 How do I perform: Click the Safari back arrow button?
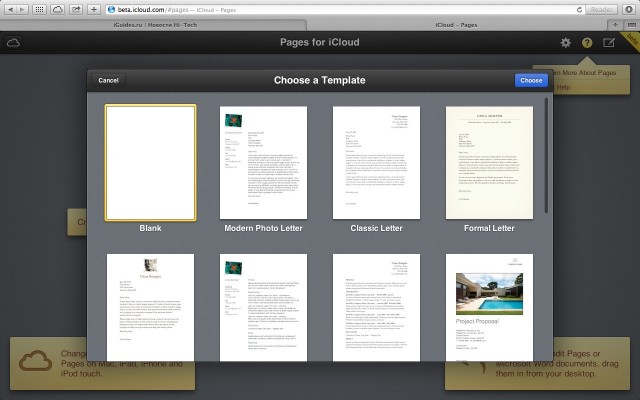(10, 9)
